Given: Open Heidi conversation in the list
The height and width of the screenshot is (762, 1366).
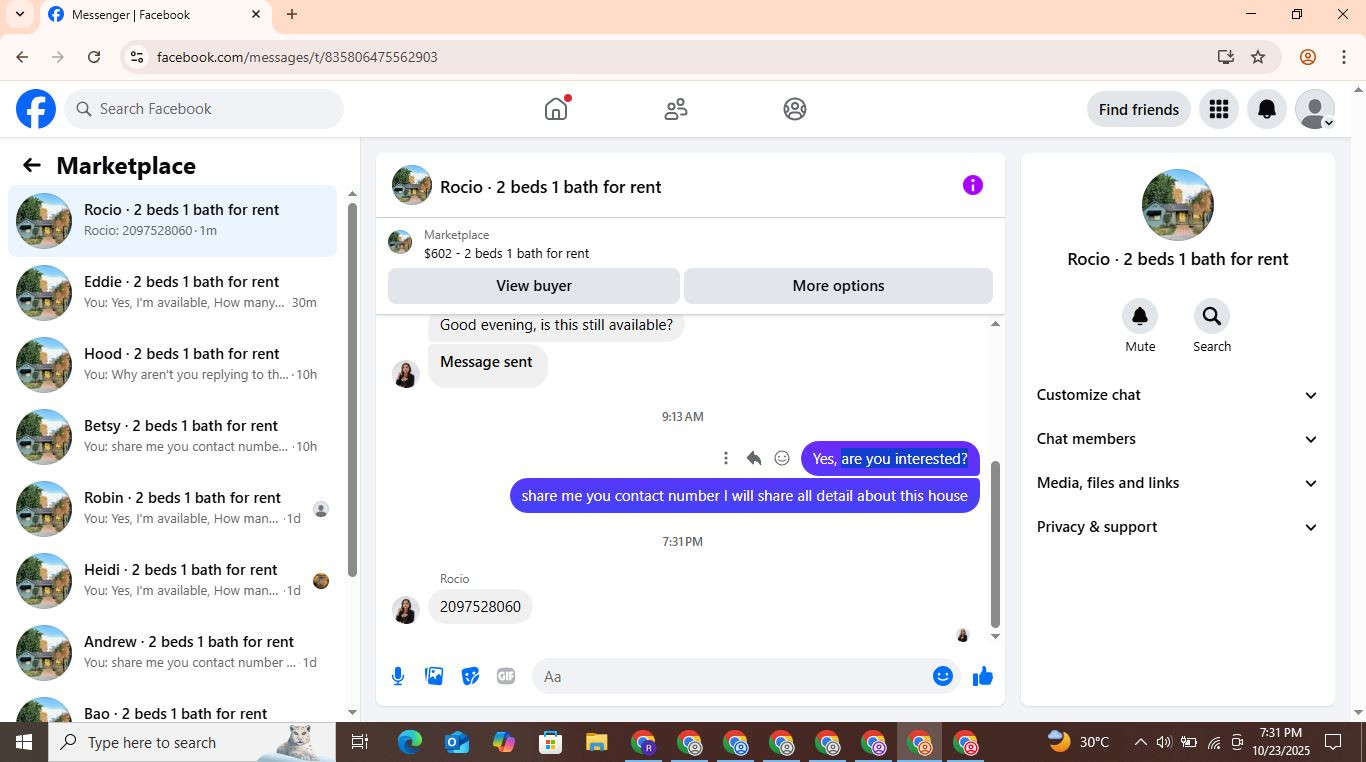Looking at the screenshot, I should [x=172, y=580].
